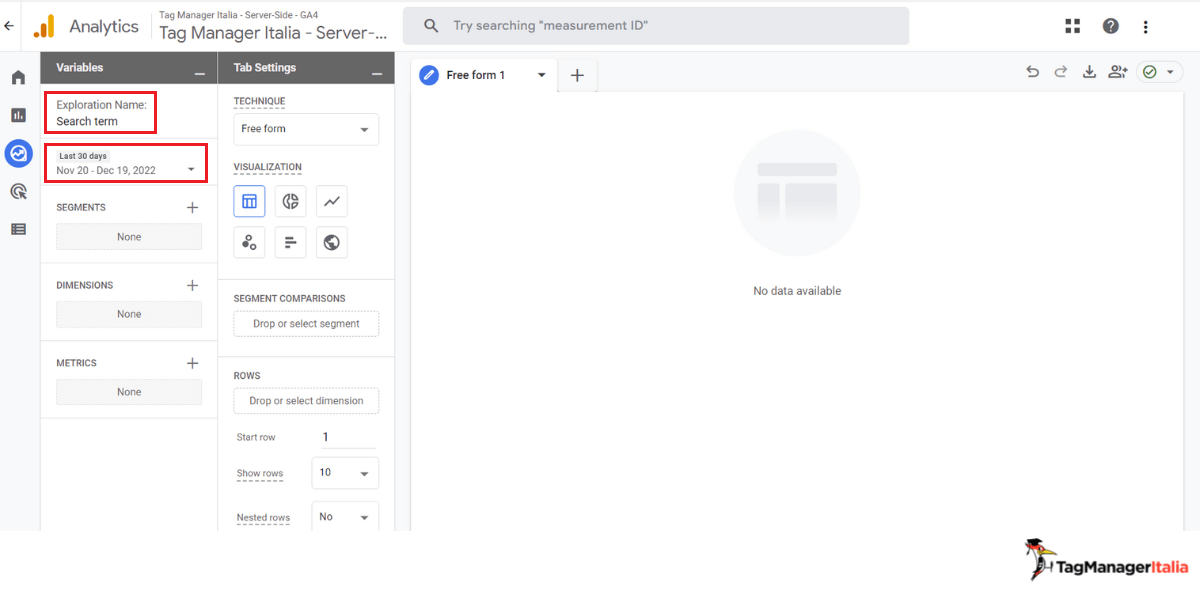
Task: Open the three-dot more options menu
Action: point(1146,27)
